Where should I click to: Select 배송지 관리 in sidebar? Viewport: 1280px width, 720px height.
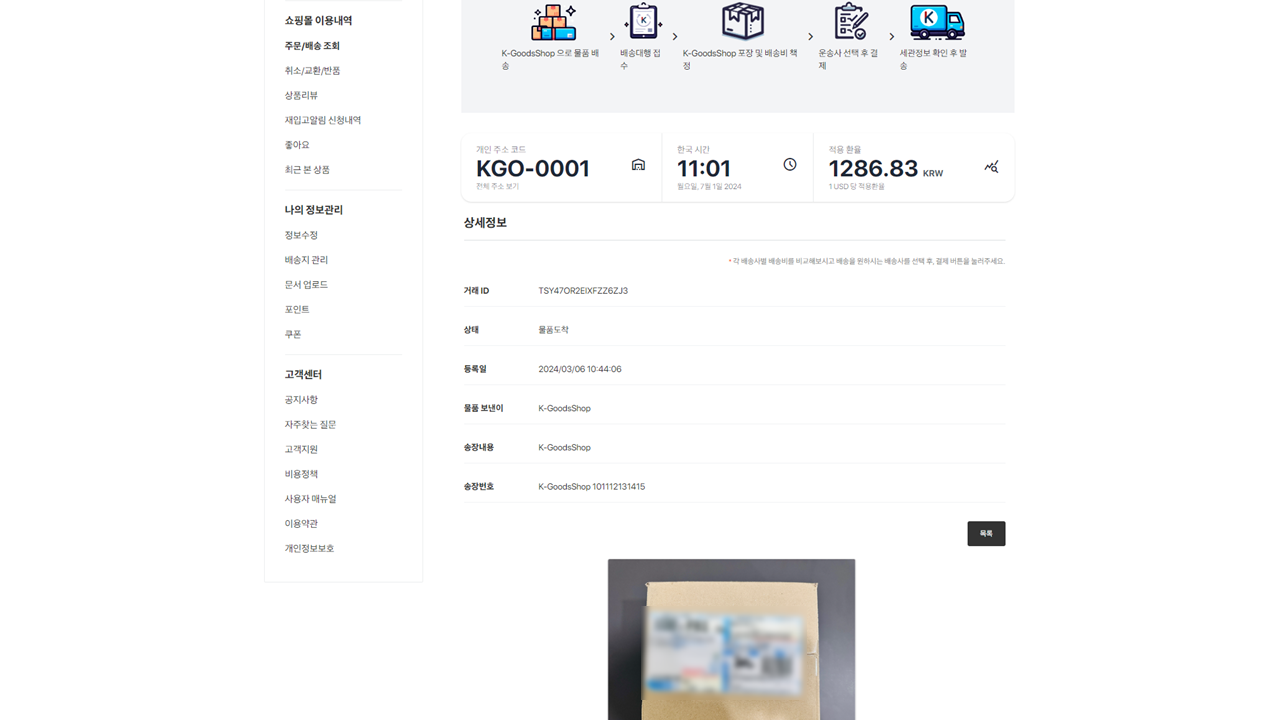(x=306, y=260)
